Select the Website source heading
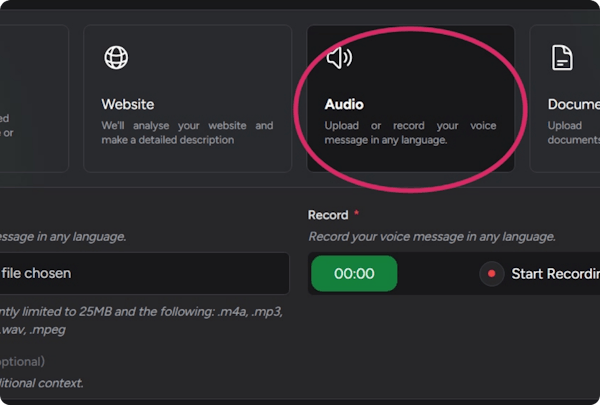The width and height of the screenshot is (600, 405). 130,104
